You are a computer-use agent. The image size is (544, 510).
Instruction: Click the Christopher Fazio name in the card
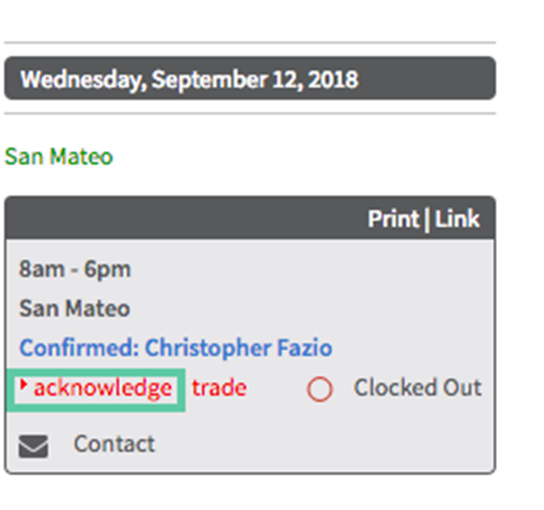(239, 348)
